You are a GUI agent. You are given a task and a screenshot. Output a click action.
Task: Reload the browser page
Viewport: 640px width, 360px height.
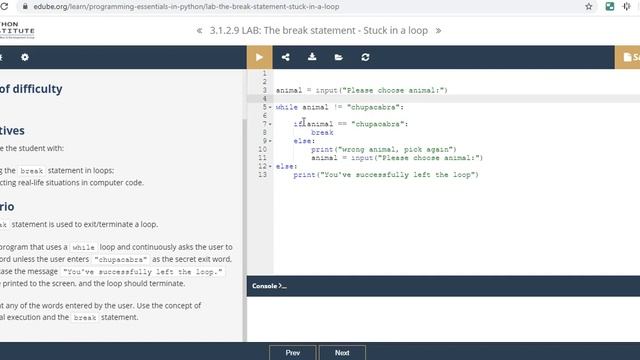coord(4,7)
